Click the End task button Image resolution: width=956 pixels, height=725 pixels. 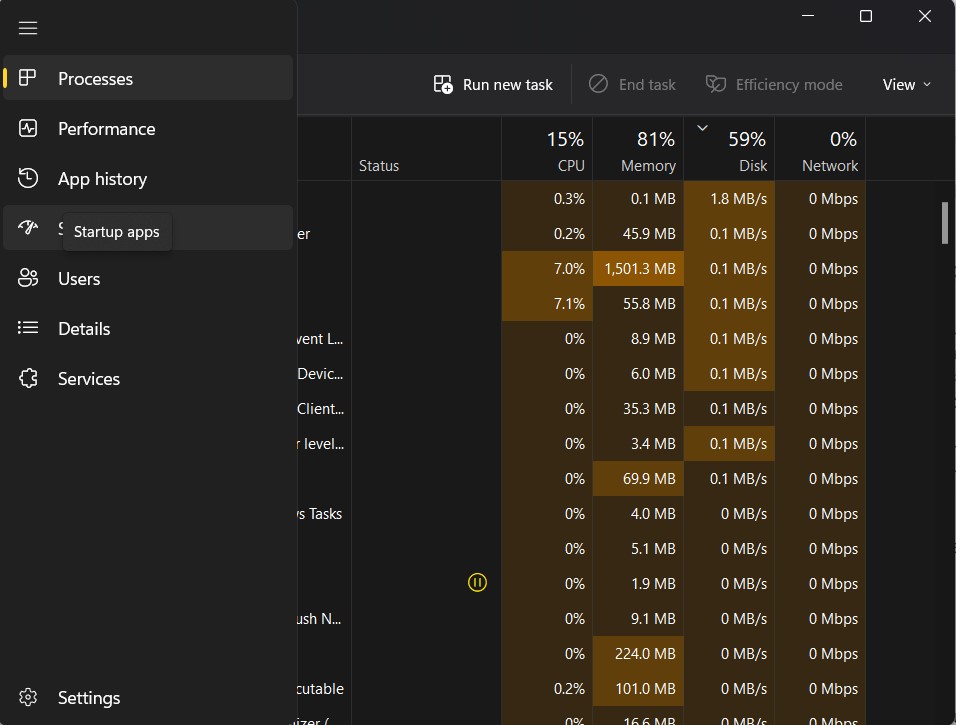point(631,84)
